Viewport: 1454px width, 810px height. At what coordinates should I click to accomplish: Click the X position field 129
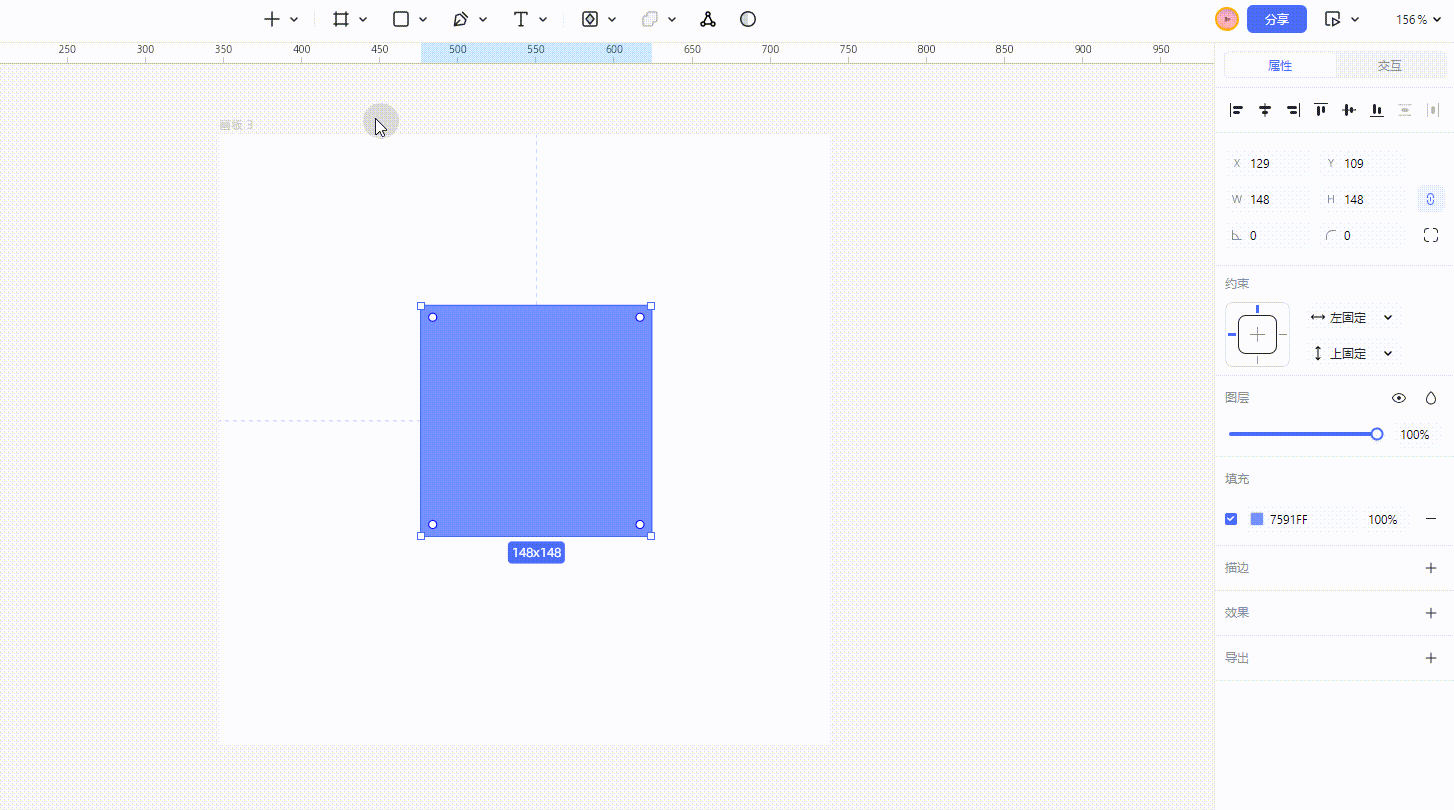click(1268, 163)
